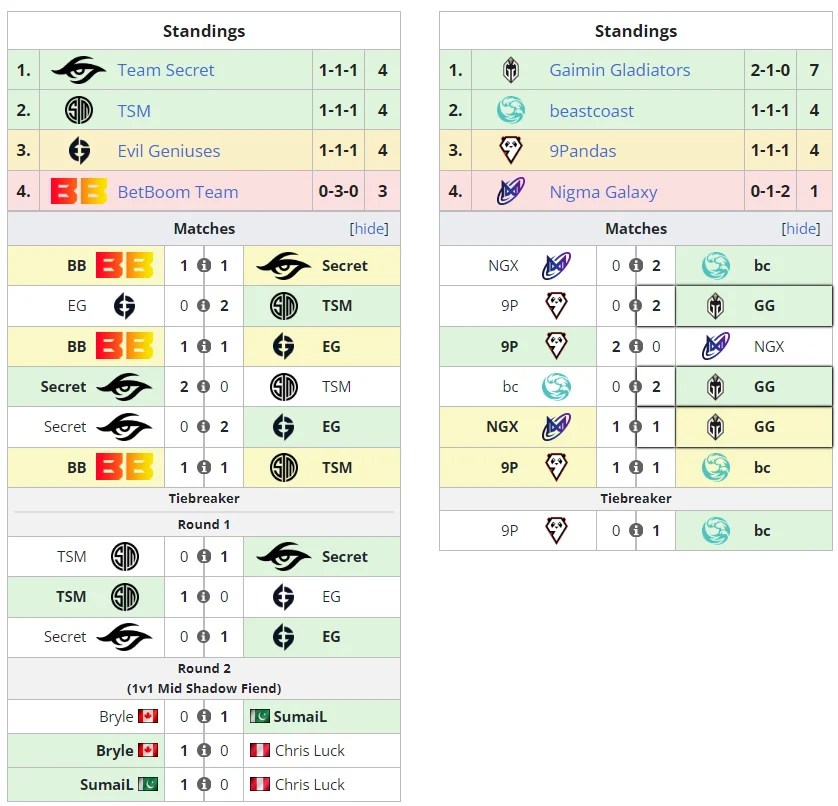Collapse the right Matches table

pos(801,229)
